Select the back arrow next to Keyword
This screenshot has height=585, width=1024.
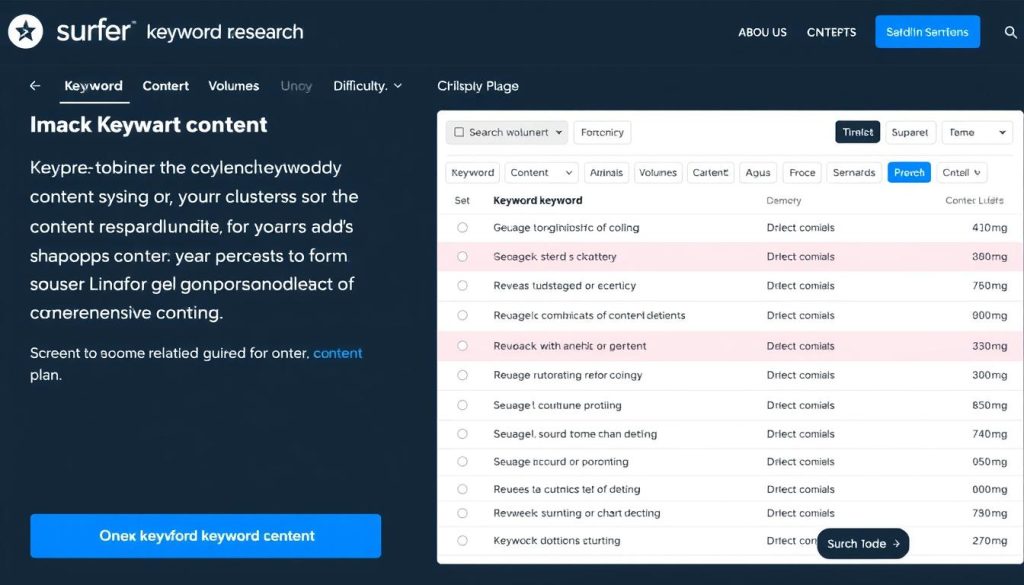(x=35, y=86)
